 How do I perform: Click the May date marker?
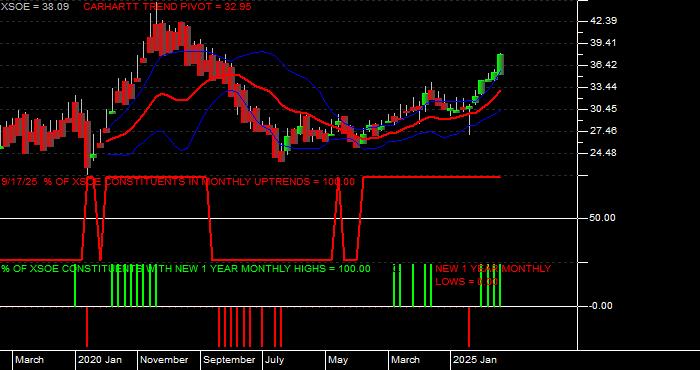[x=339, y=360]
